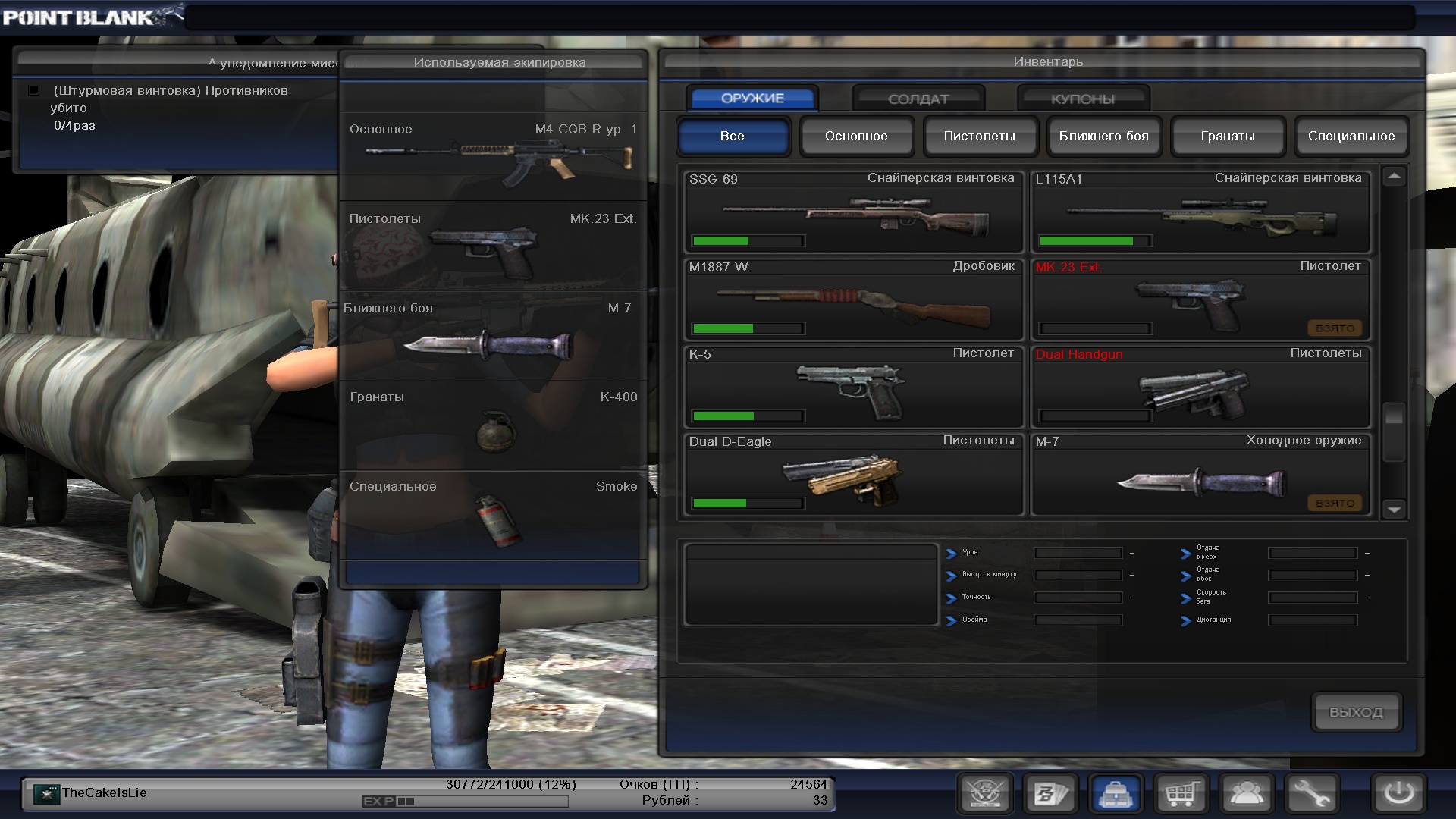The height and width of the screenshot is (819, 1456).
Task: Click the backpack inventory icon
Action: pos(1116,794)
